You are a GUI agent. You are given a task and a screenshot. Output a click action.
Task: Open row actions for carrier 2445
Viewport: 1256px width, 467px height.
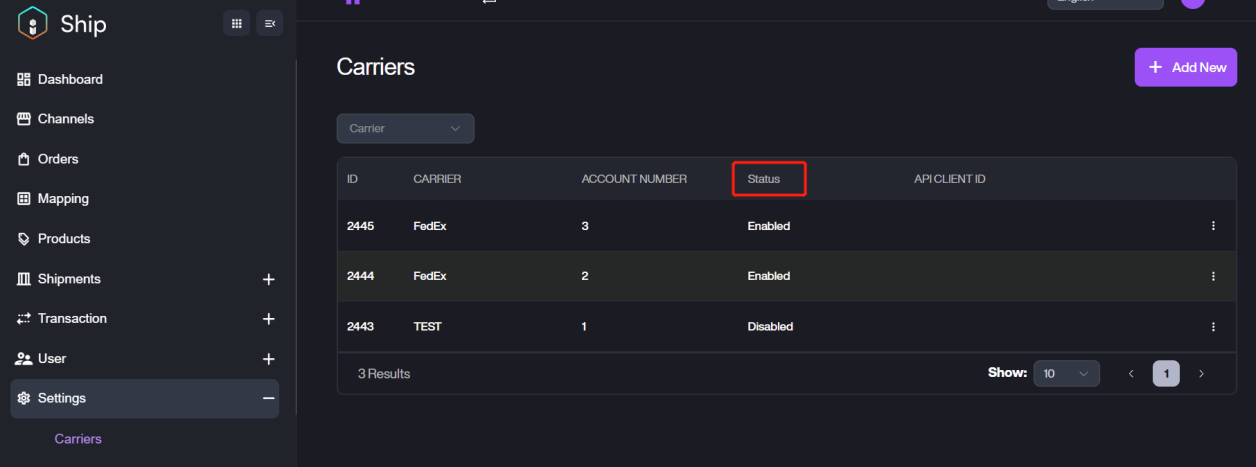point(1213,226)
